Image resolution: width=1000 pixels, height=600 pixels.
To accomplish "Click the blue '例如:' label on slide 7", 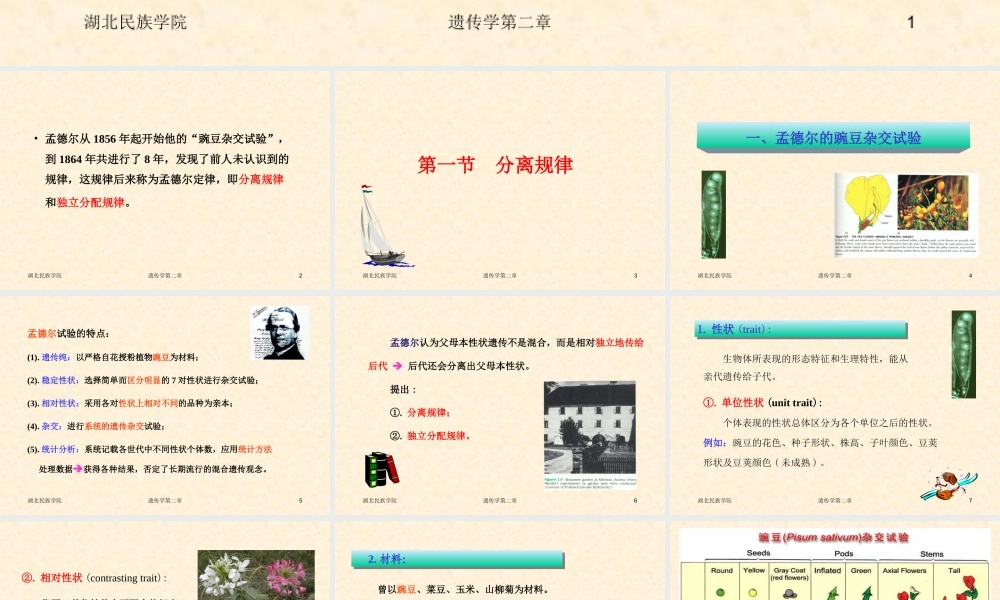I will (715, 443).
